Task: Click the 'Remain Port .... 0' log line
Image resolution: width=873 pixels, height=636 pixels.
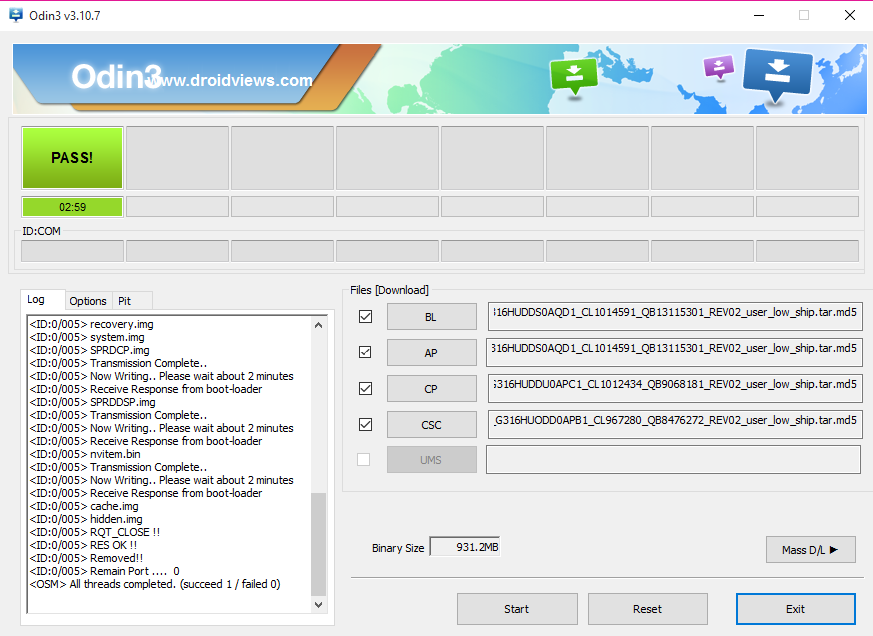Action: [x=105, y=571]
